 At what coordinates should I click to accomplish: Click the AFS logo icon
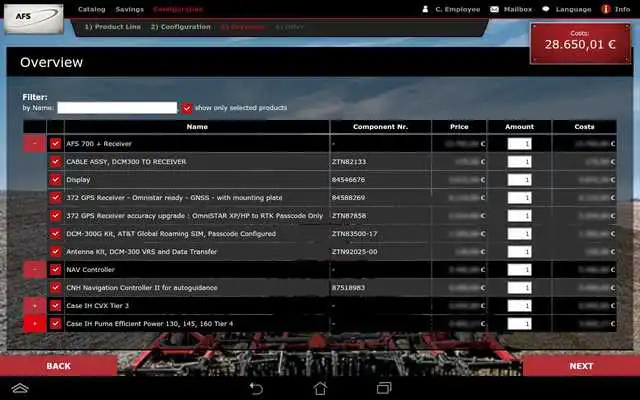pyautogui.click(x=34, y=18)
